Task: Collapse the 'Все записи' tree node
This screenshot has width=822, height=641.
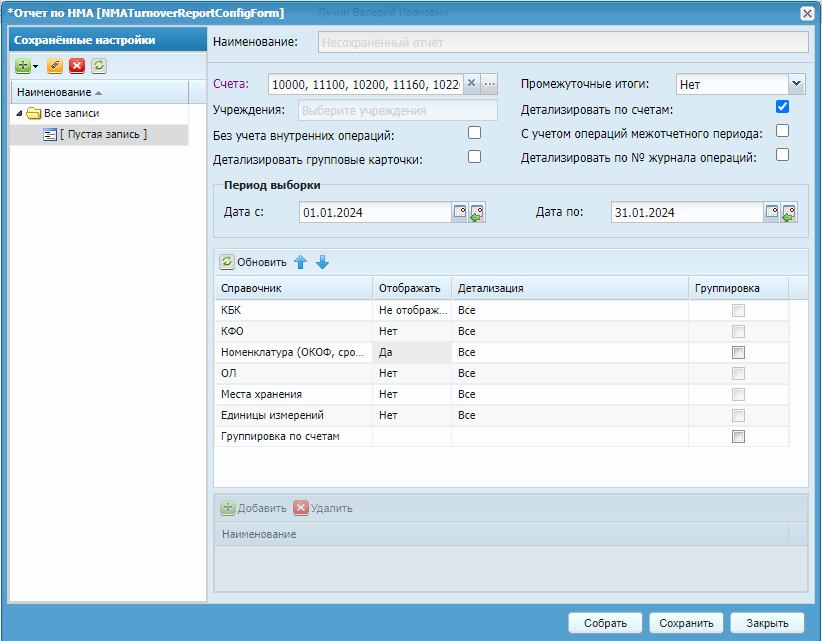Action: (19, 113)
